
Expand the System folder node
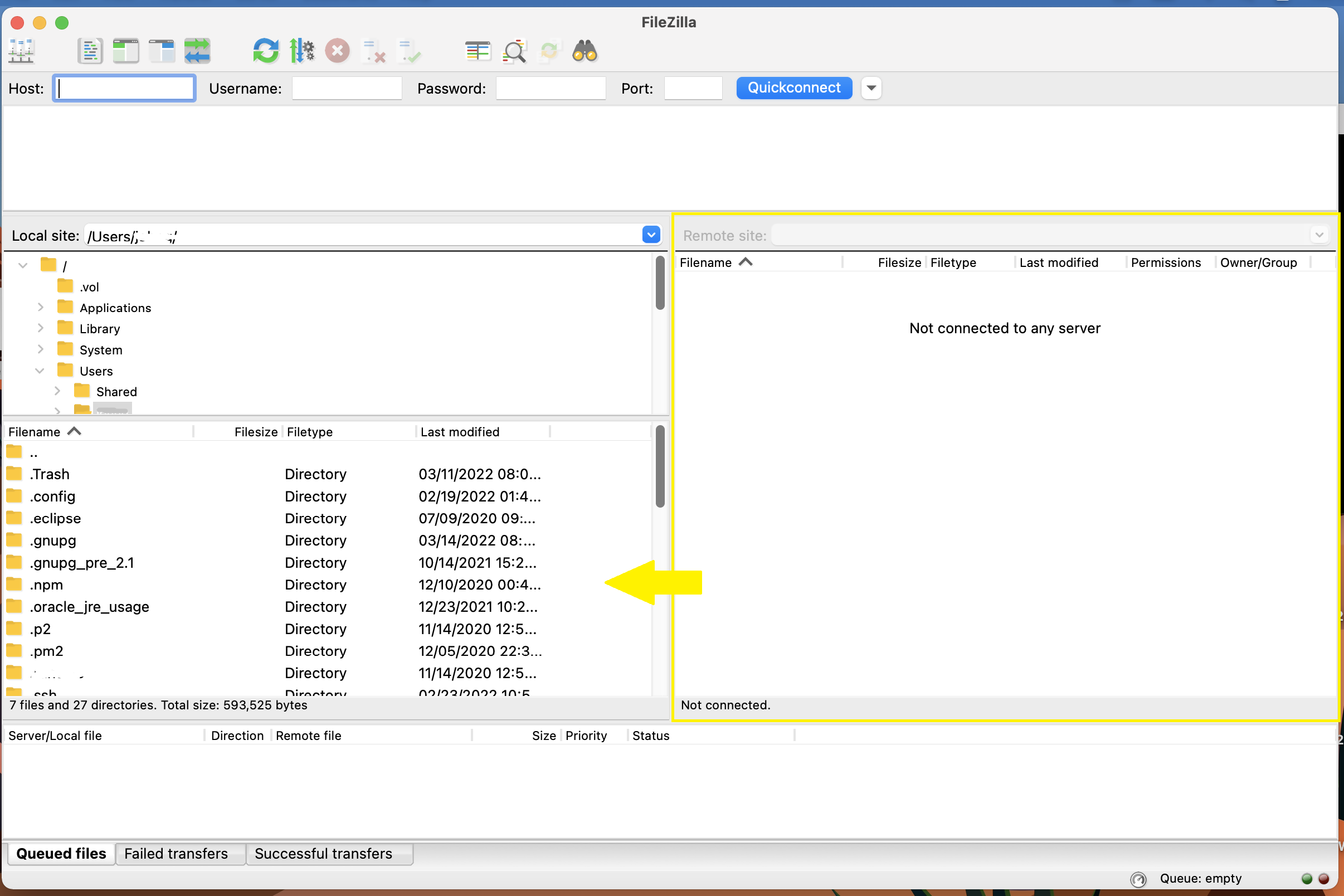tap(41, 350)
